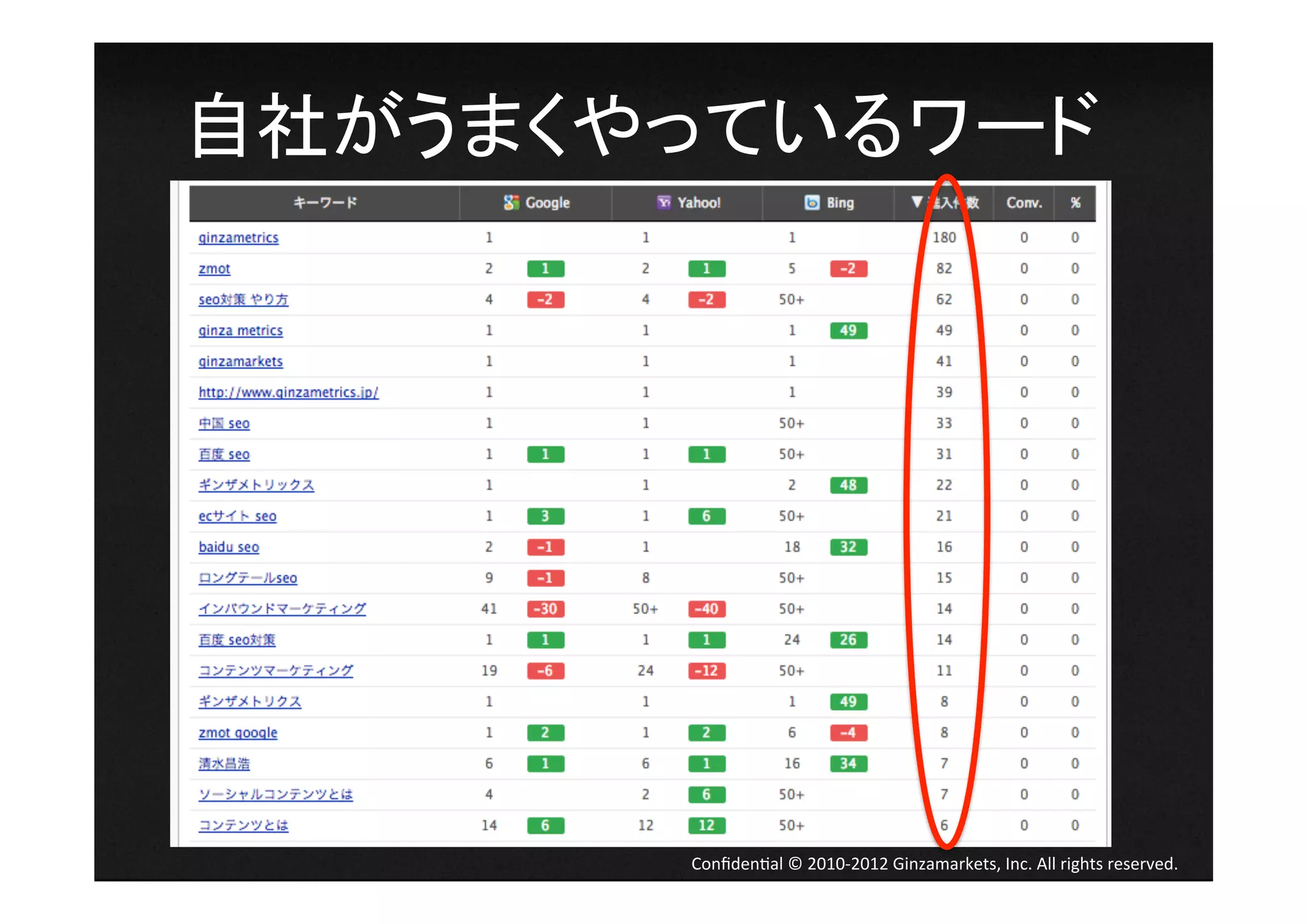Click the visits value 62 for seo対策 やり方
1308x924 pixels.
(944, 299)
